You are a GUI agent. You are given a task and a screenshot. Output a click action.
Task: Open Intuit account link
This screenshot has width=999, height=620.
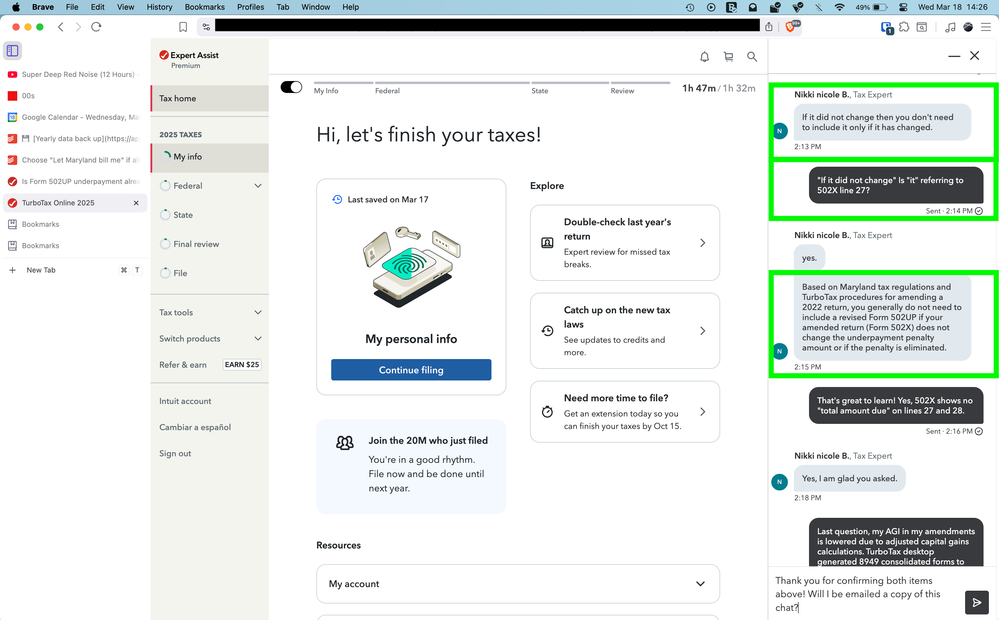tap(185, 401)
